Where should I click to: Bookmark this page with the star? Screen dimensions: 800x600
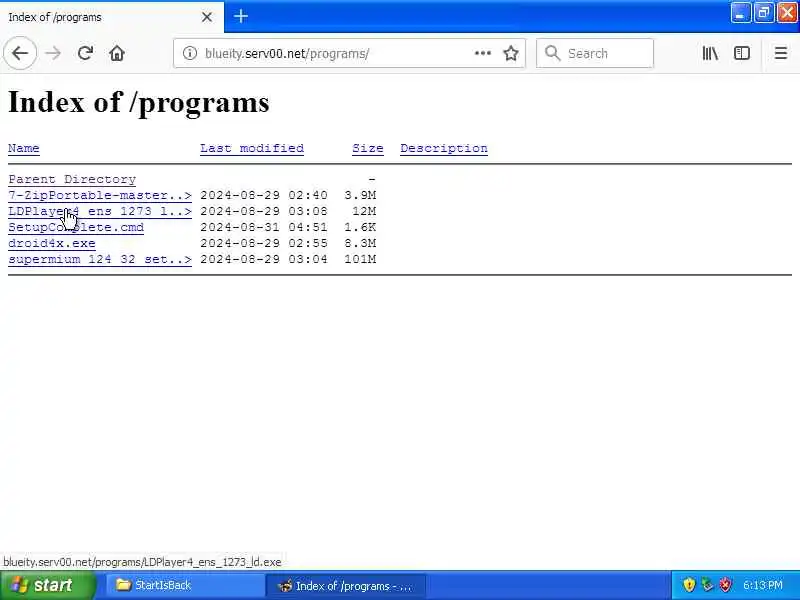[511, 53]
